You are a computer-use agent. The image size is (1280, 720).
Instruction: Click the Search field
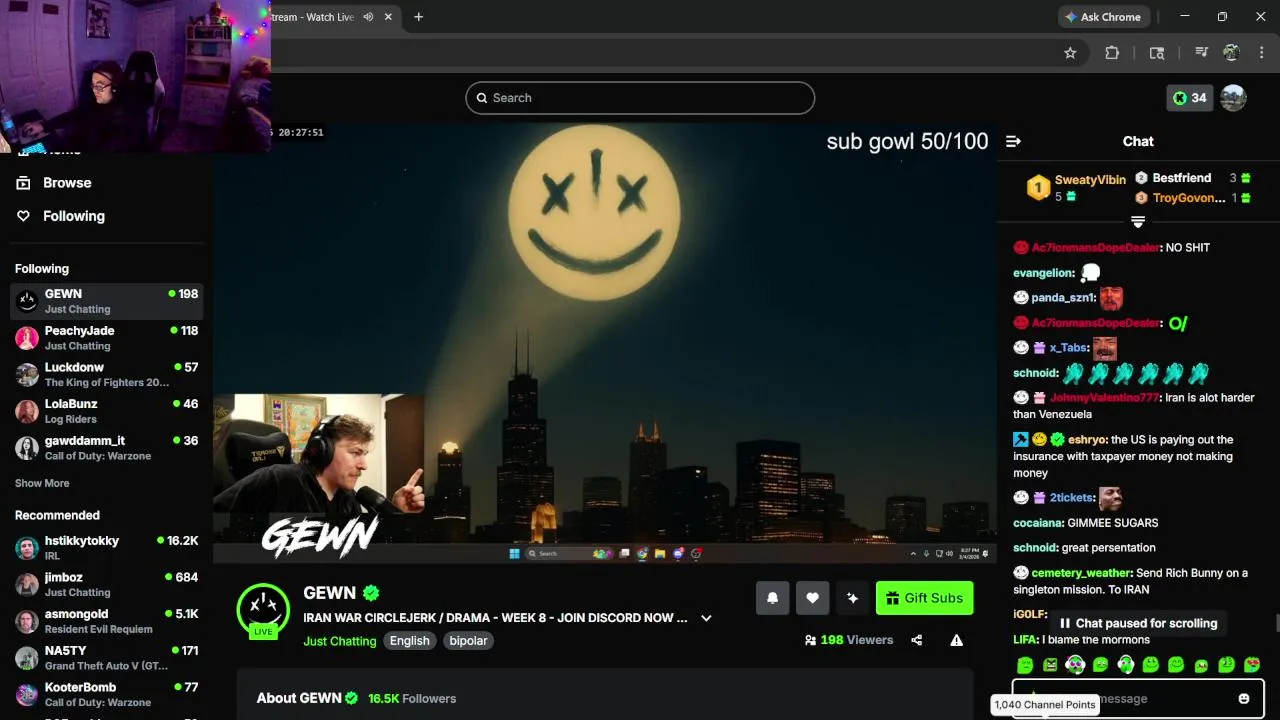coord(640,98)
